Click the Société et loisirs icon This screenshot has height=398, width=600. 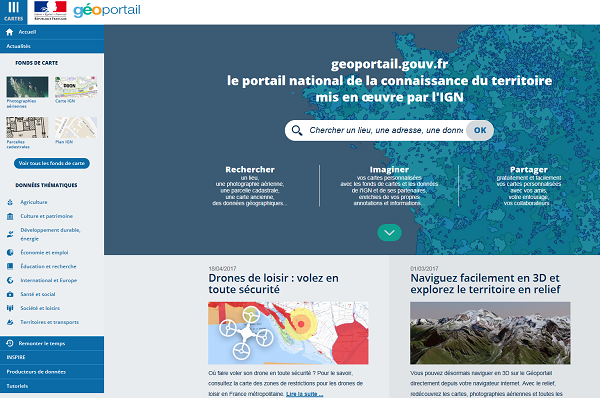tap(10, 308)
